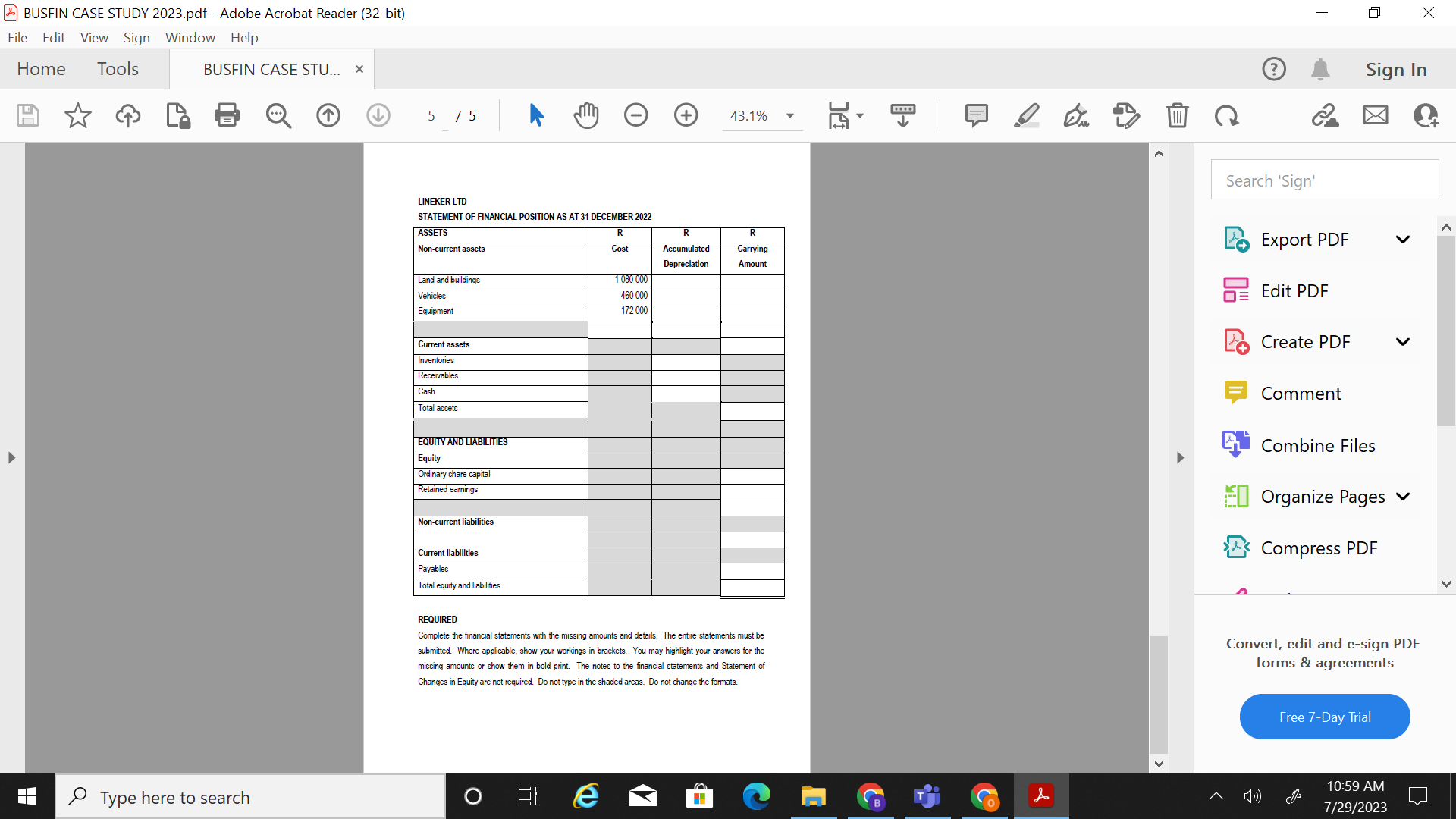The width and height of the screenshot is (1456, 819).
Task: Switch to the Selection tool
Action: point(536,115)
